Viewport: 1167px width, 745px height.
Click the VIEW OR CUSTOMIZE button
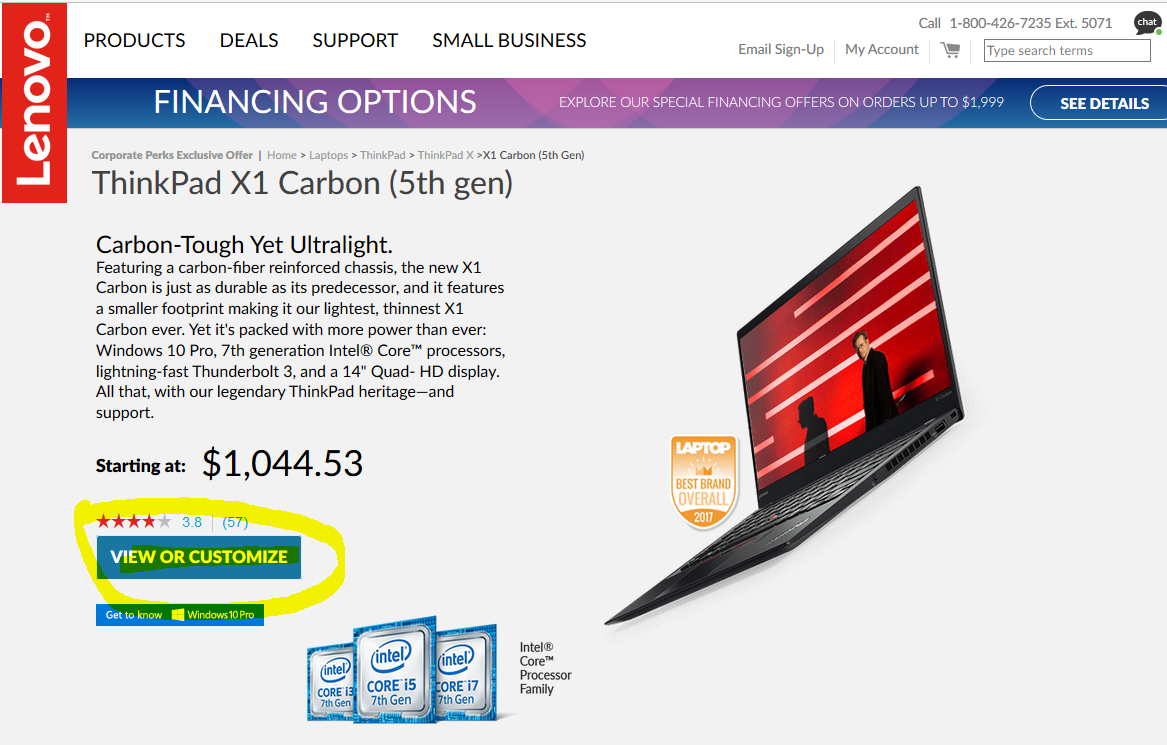coord(199,557)
